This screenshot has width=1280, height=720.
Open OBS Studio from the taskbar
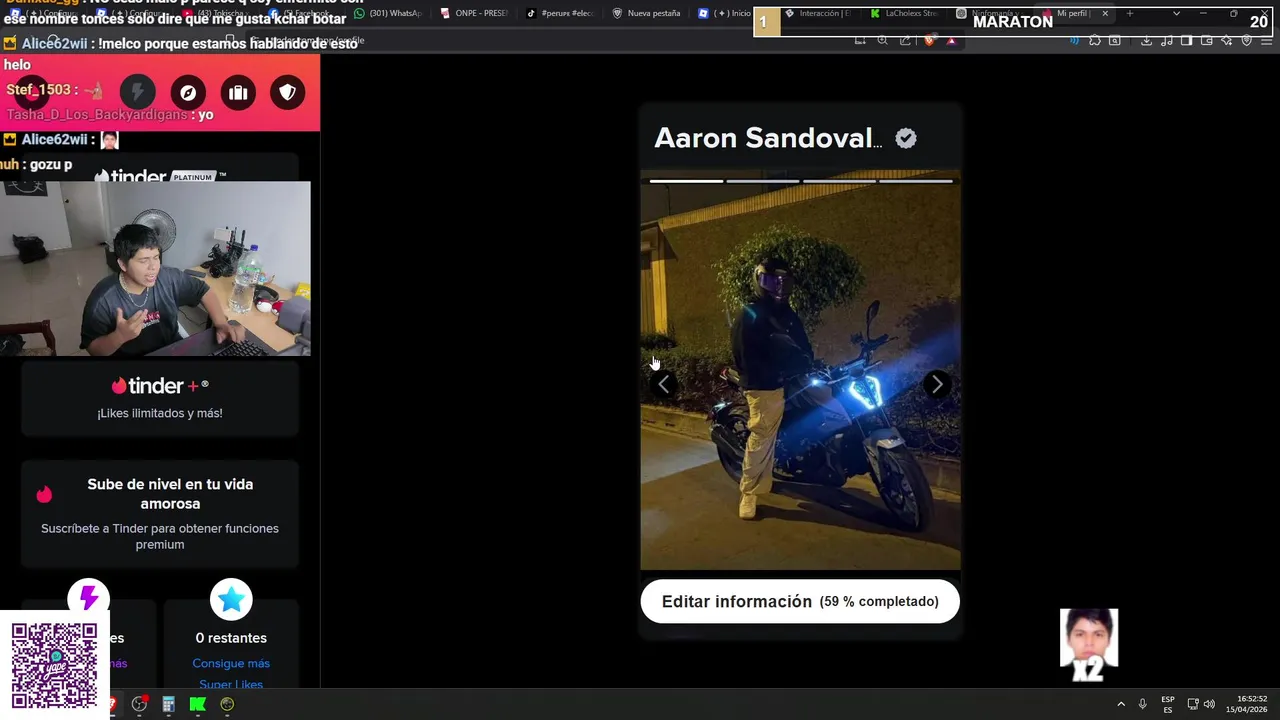tap(140, 704)
